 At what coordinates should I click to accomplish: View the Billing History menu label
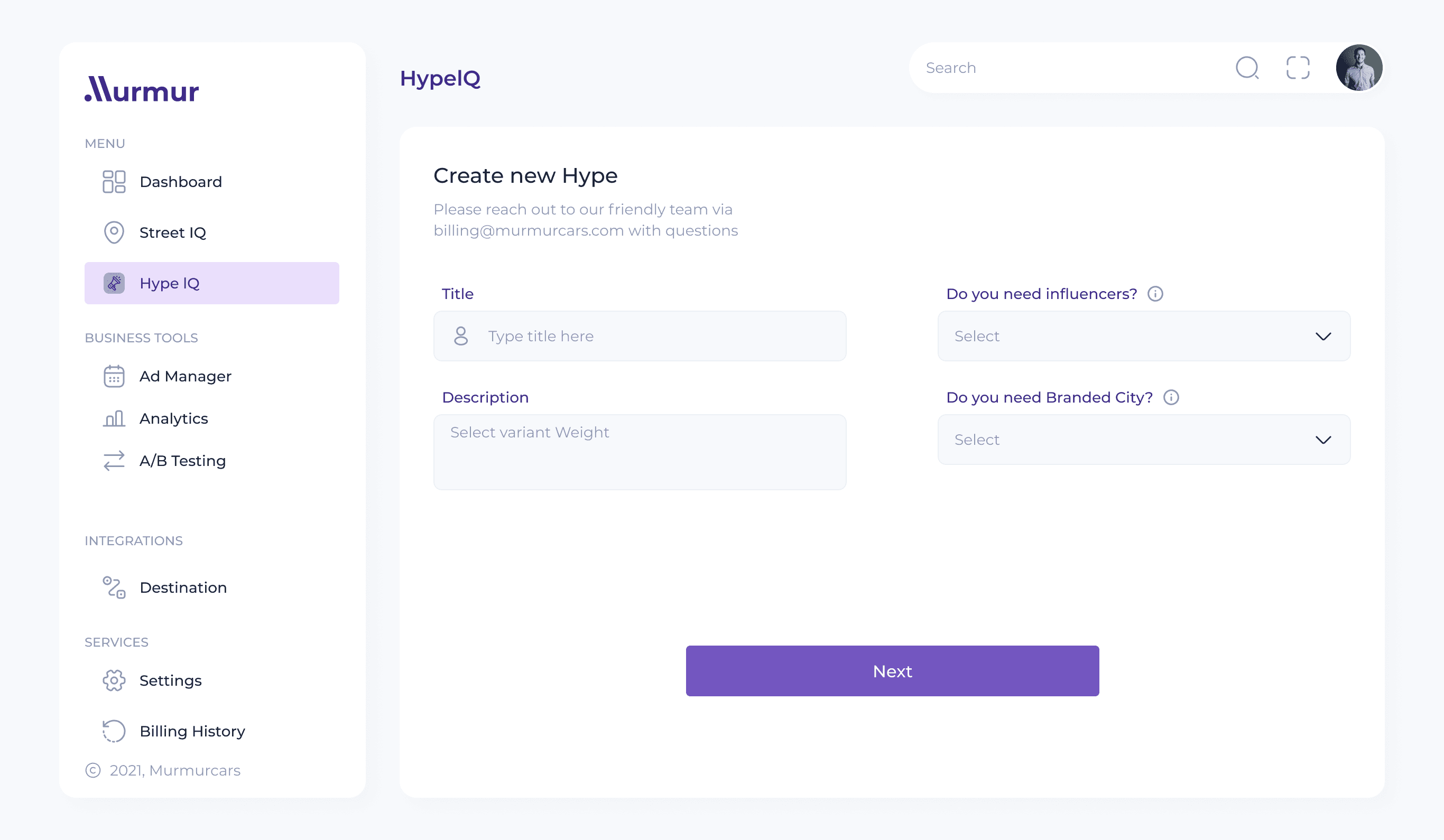(192, 731)
